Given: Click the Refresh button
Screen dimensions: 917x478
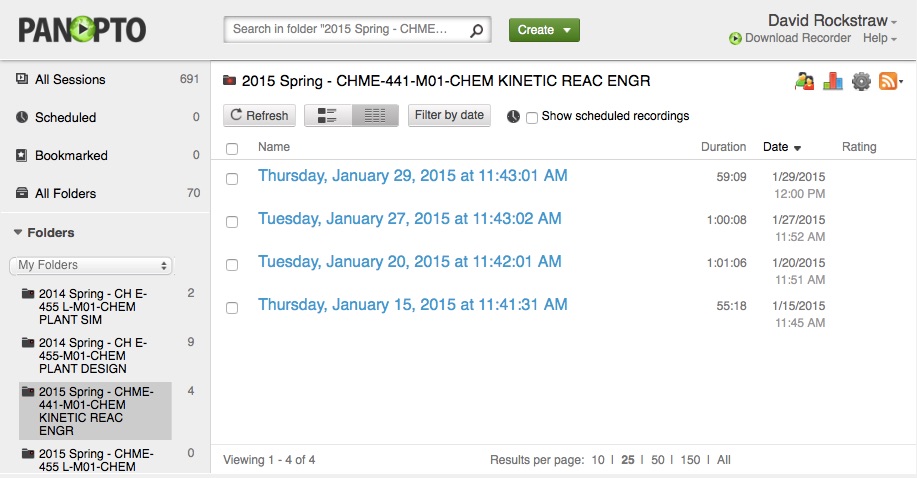Looking at the screenshot, I should click(x=260, y=115).
